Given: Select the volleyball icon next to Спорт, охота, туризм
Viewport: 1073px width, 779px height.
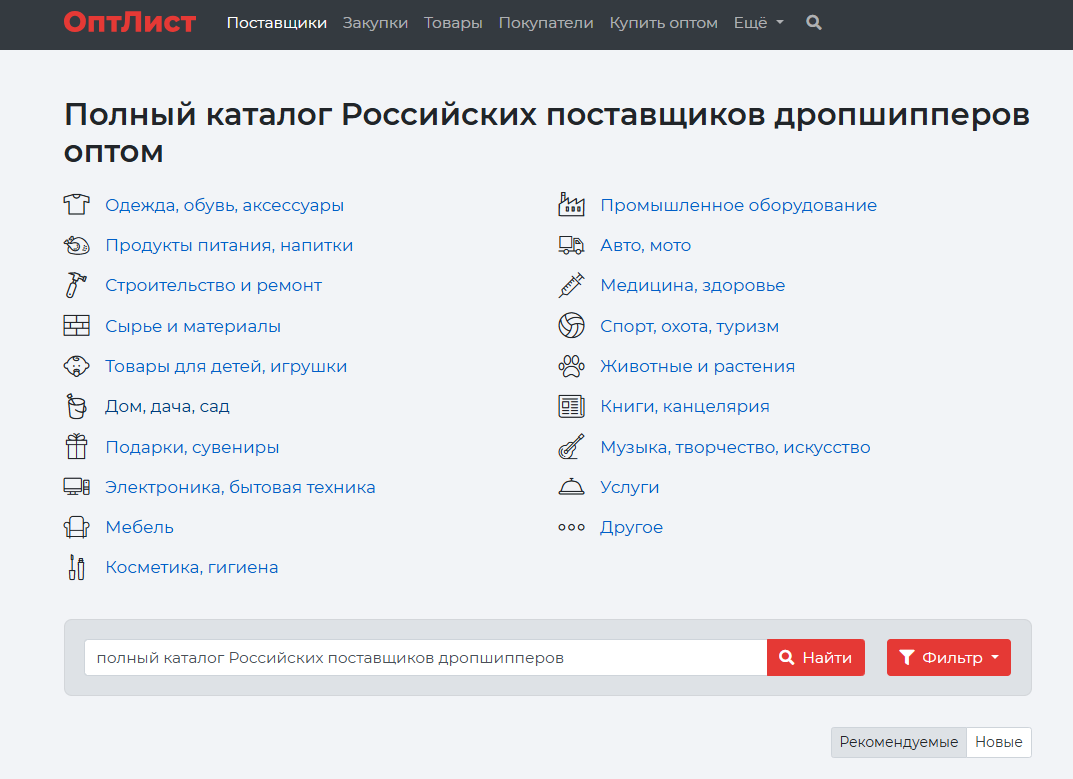Looking at the screenshot, I should [571, 325].
